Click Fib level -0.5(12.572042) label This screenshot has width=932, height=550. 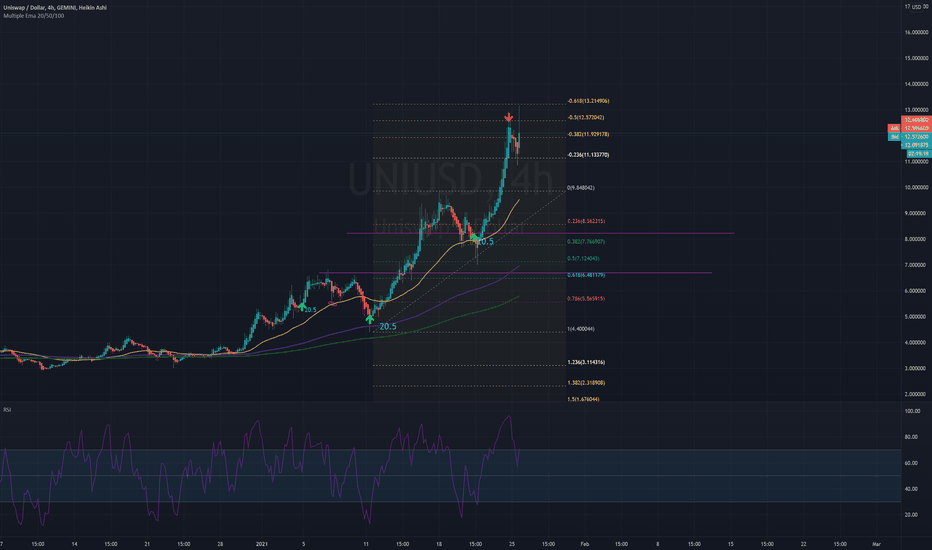click(585, 118)
